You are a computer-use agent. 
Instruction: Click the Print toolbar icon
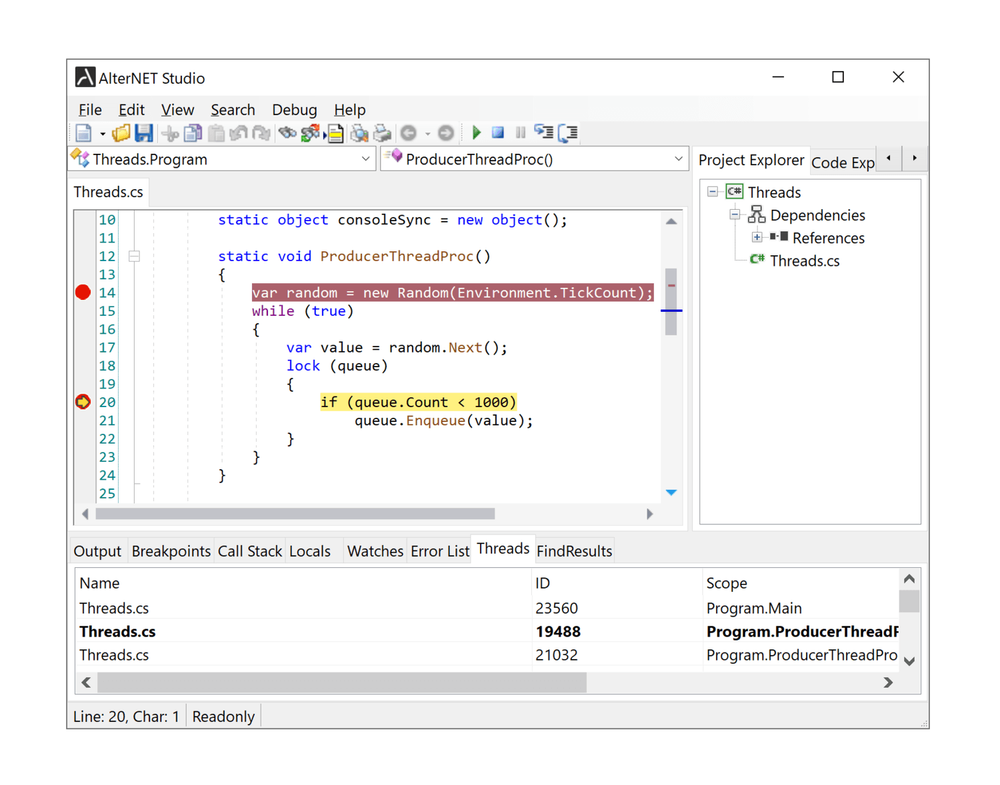[x=381, y=132]
